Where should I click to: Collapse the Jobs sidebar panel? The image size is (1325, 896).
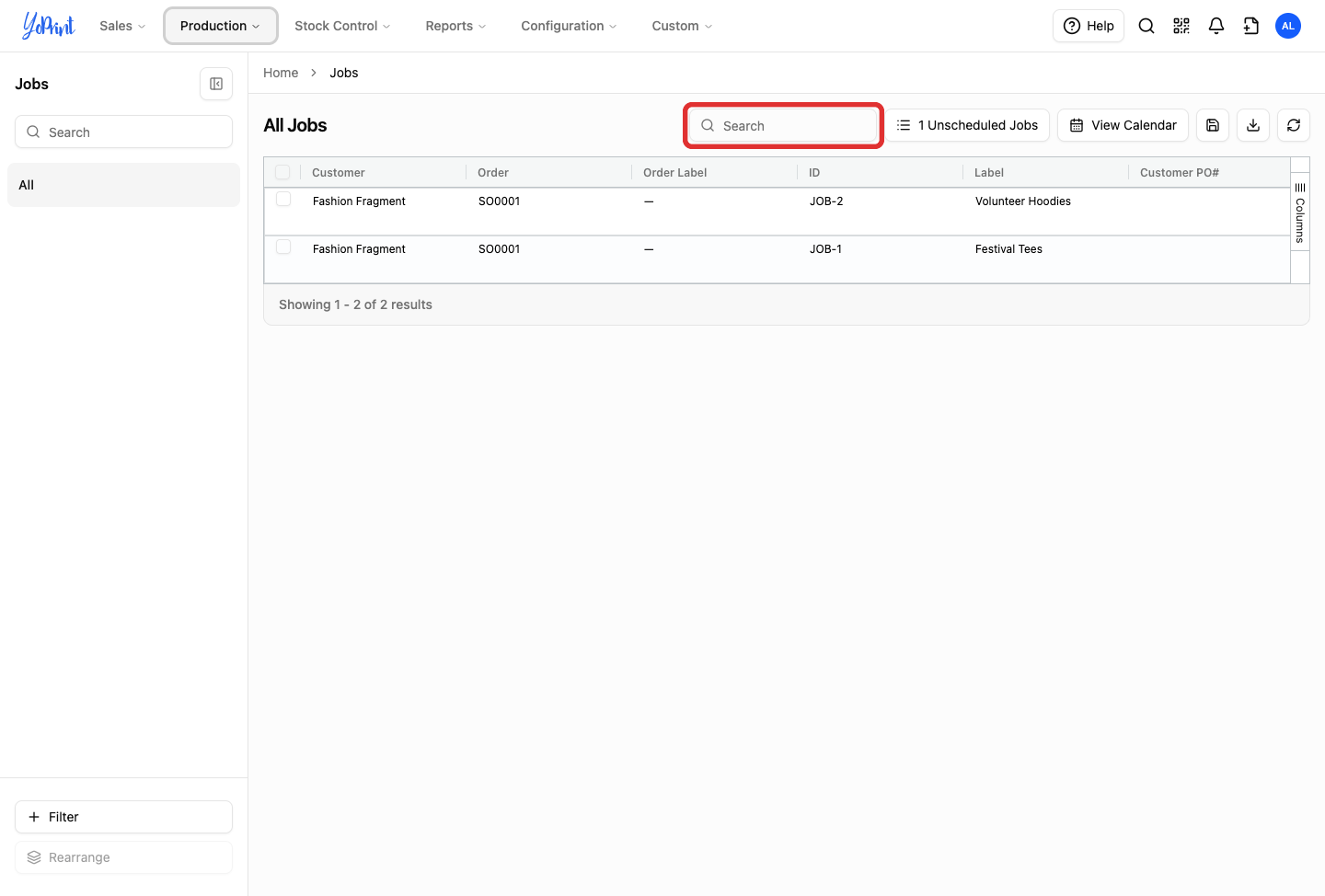click(x=216, y=84)
